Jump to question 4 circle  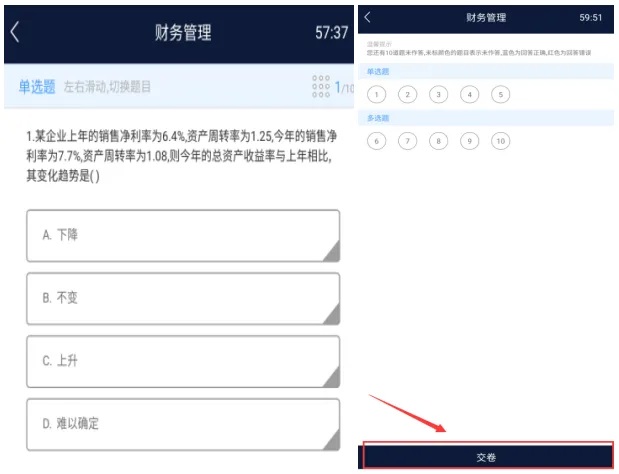(469, 95)
